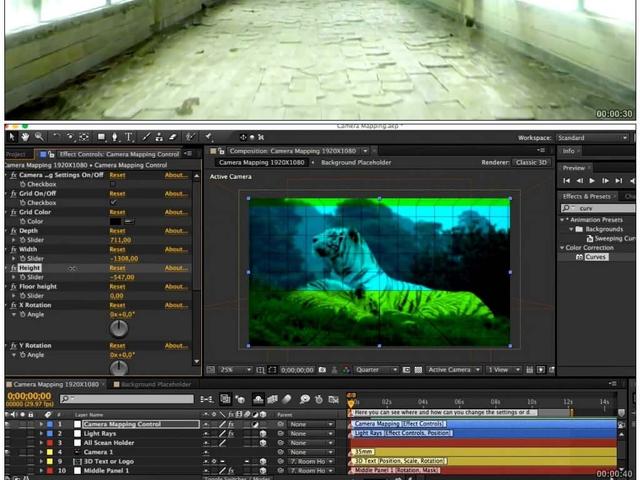Expand the Depth Slider property
The height and width of the screenshot is (480, 640).
point(14,240)
